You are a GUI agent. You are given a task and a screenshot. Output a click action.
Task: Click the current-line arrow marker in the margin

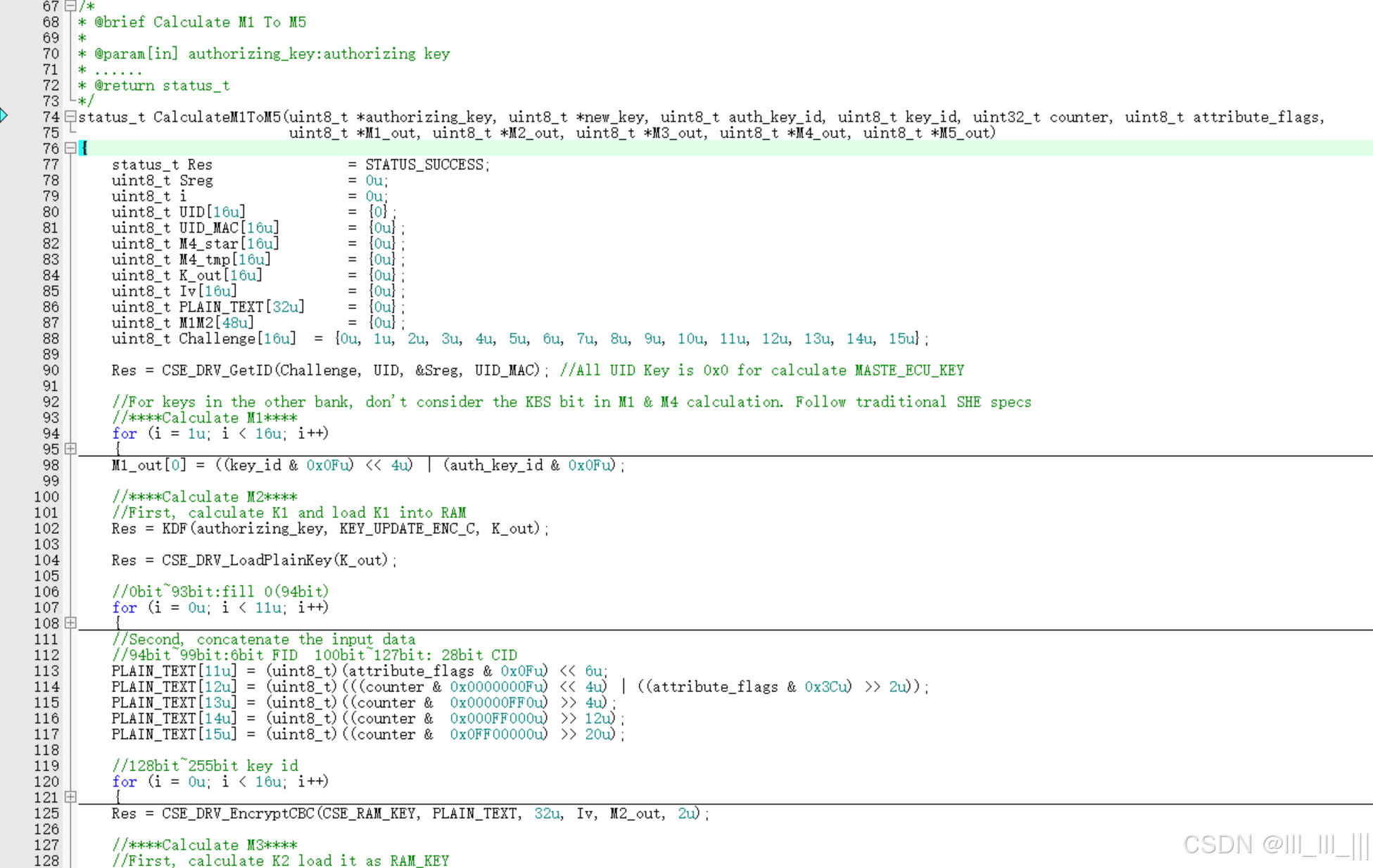tap(4, 116)
